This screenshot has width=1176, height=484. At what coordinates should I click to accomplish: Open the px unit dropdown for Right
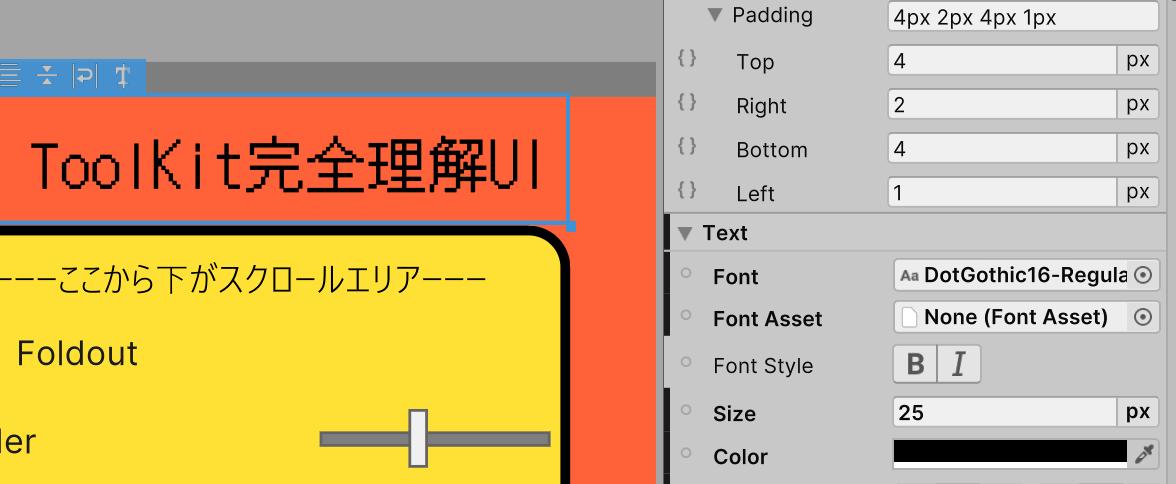click(x=1138, y=104)
